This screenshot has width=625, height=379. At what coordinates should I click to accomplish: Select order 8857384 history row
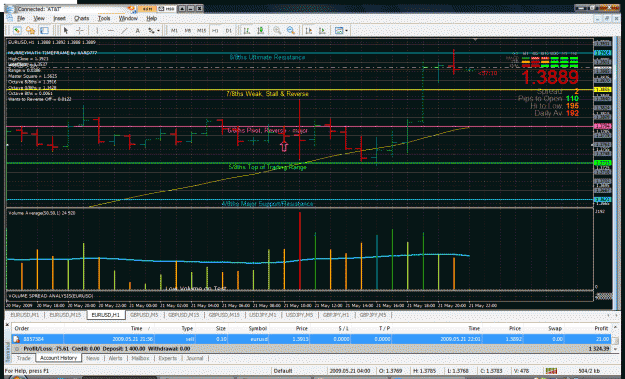click(x=311, y=339)
